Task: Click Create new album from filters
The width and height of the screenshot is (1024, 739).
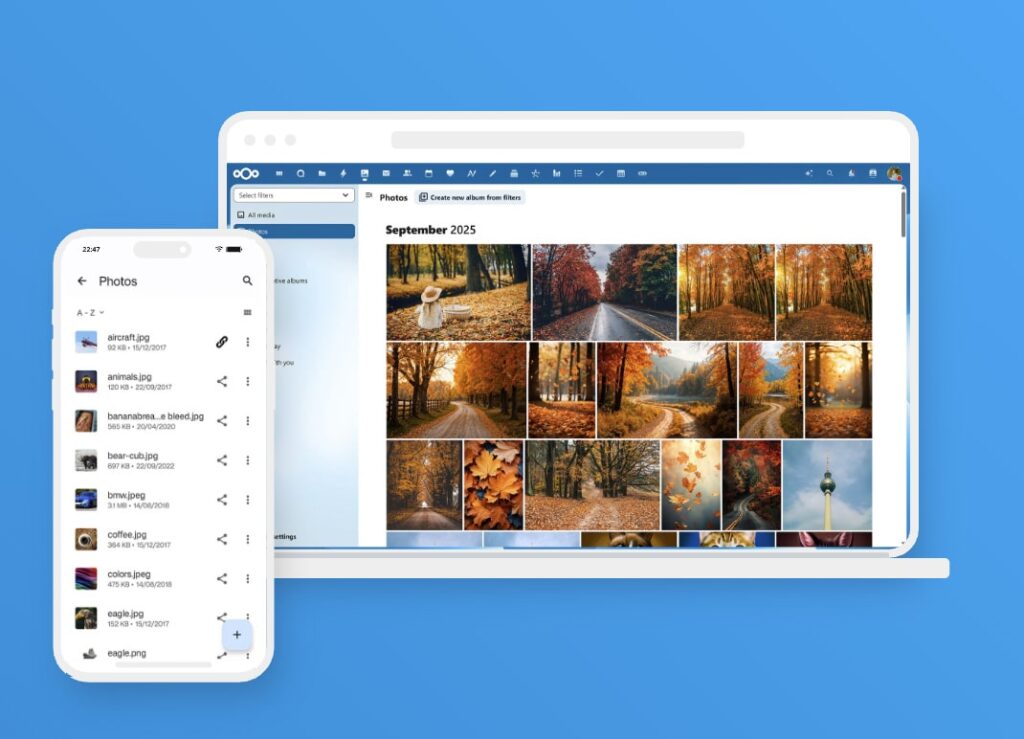Action: 470,198
